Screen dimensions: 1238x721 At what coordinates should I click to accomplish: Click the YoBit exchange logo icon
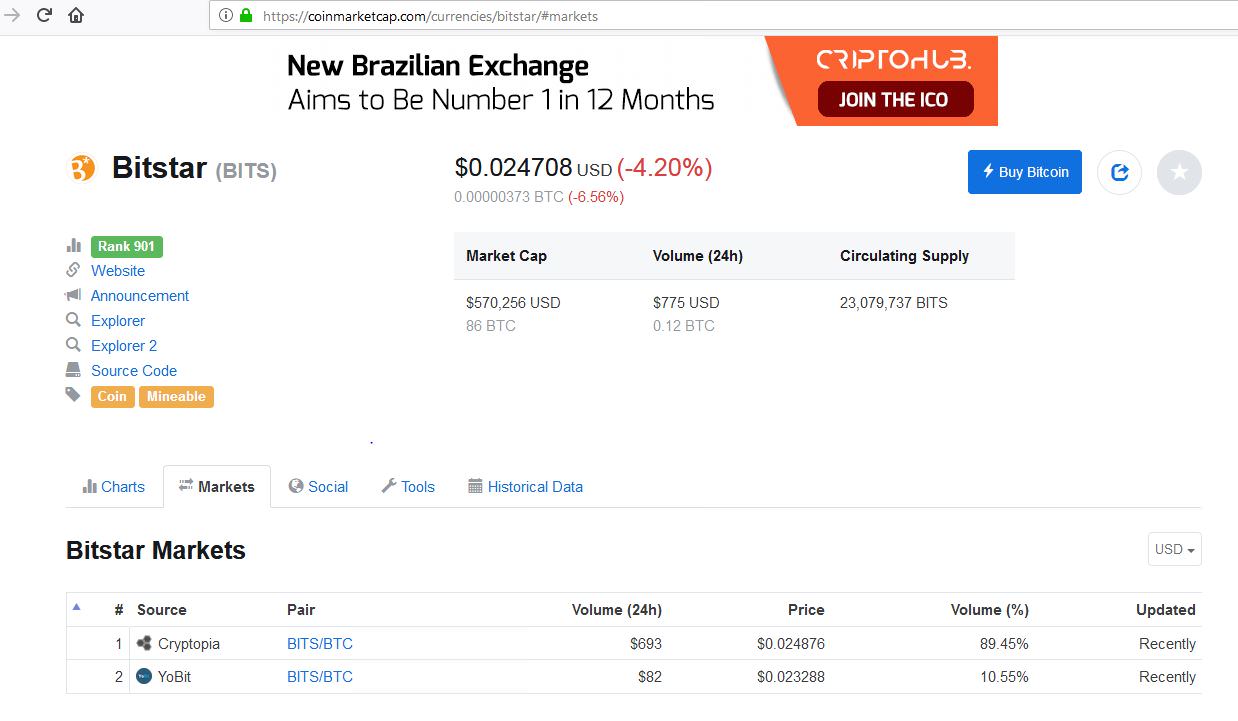(x=144, y=676)
